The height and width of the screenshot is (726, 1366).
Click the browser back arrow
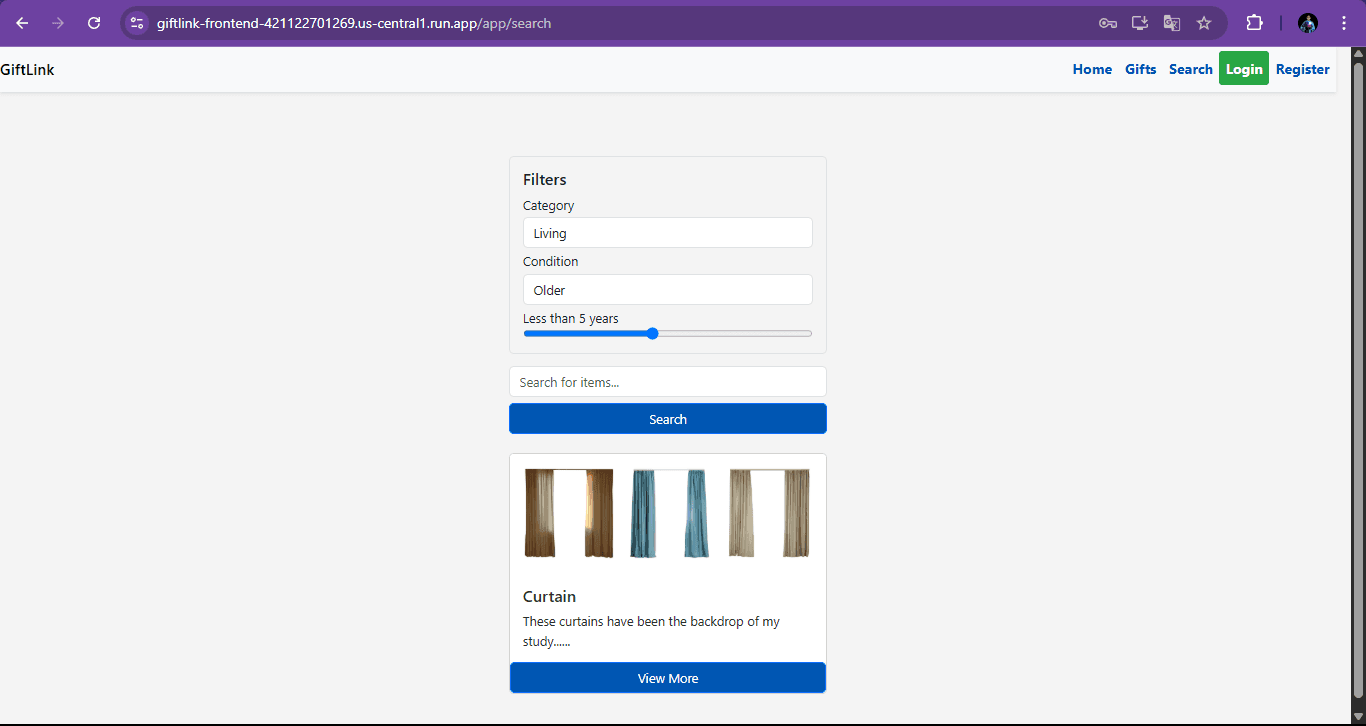(22, 23)
